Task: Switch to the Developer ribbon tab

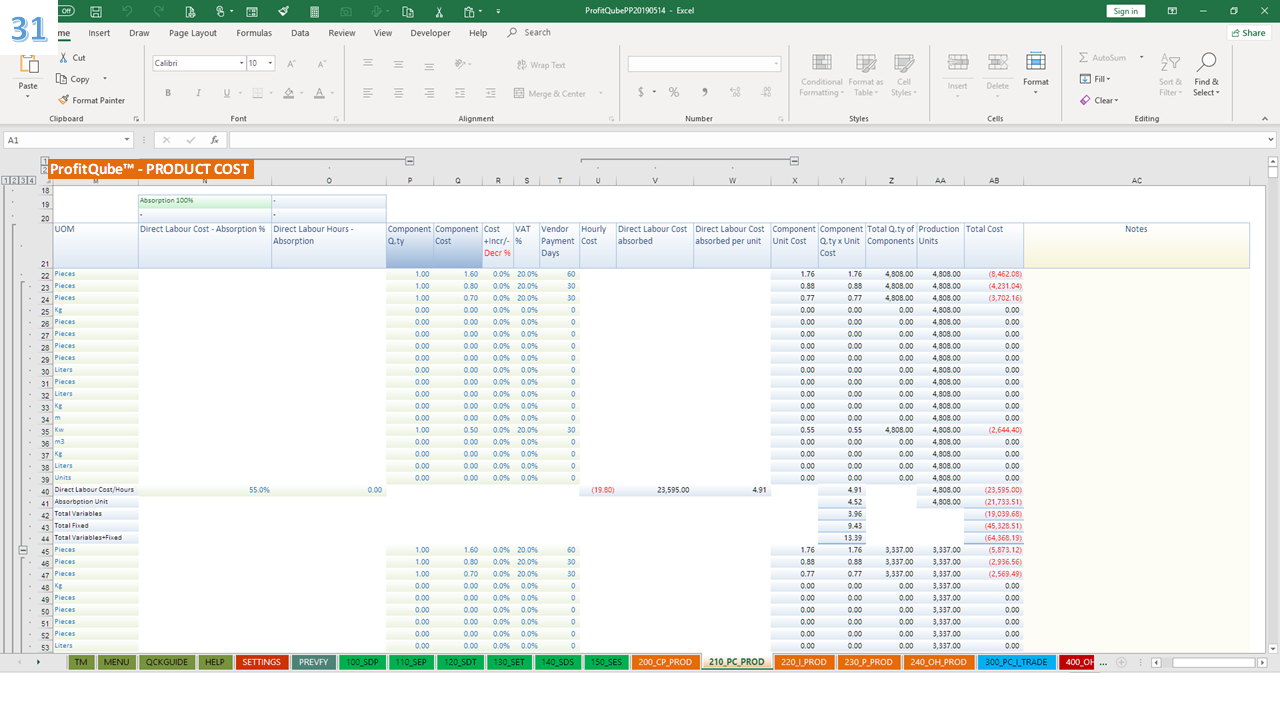Action: [430, 33]
